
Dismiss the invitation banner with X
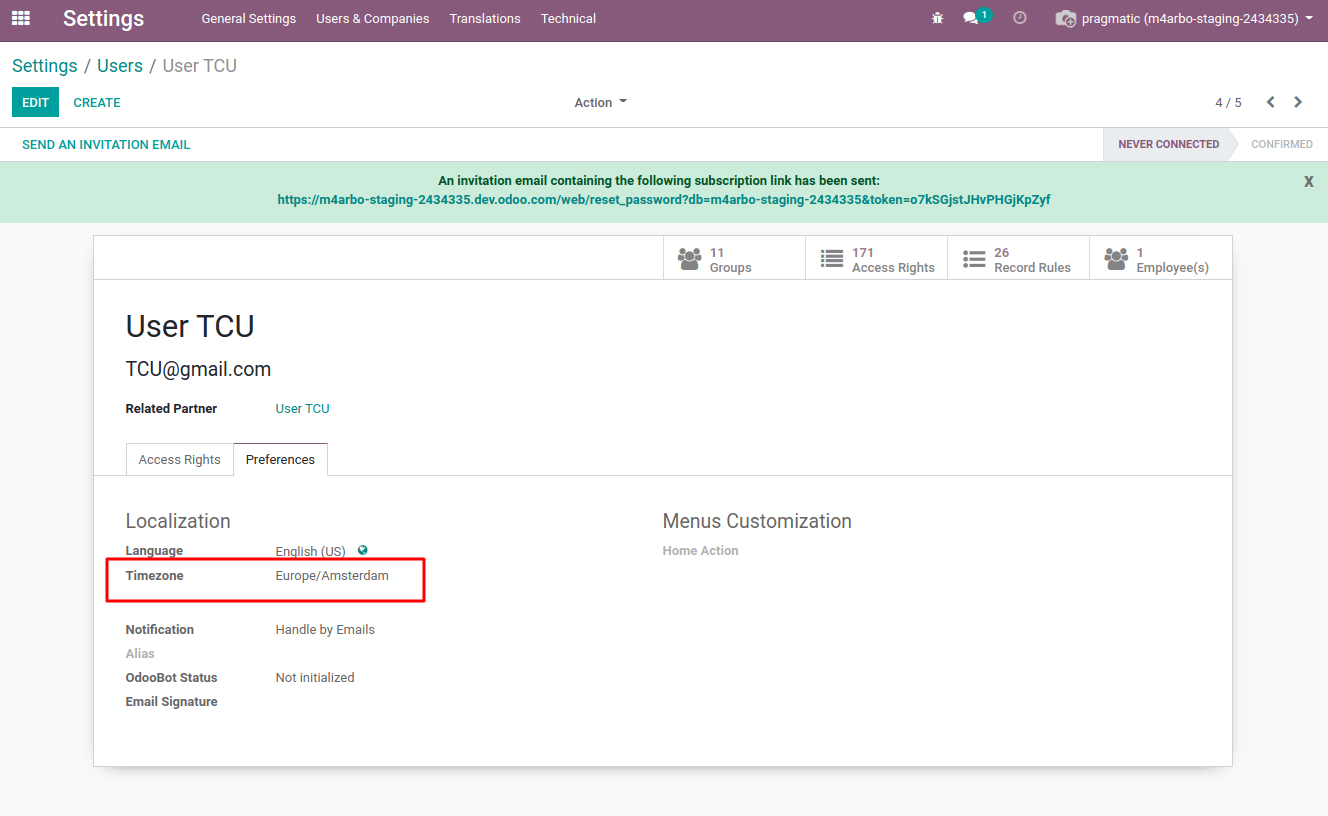click(1309, 181)
